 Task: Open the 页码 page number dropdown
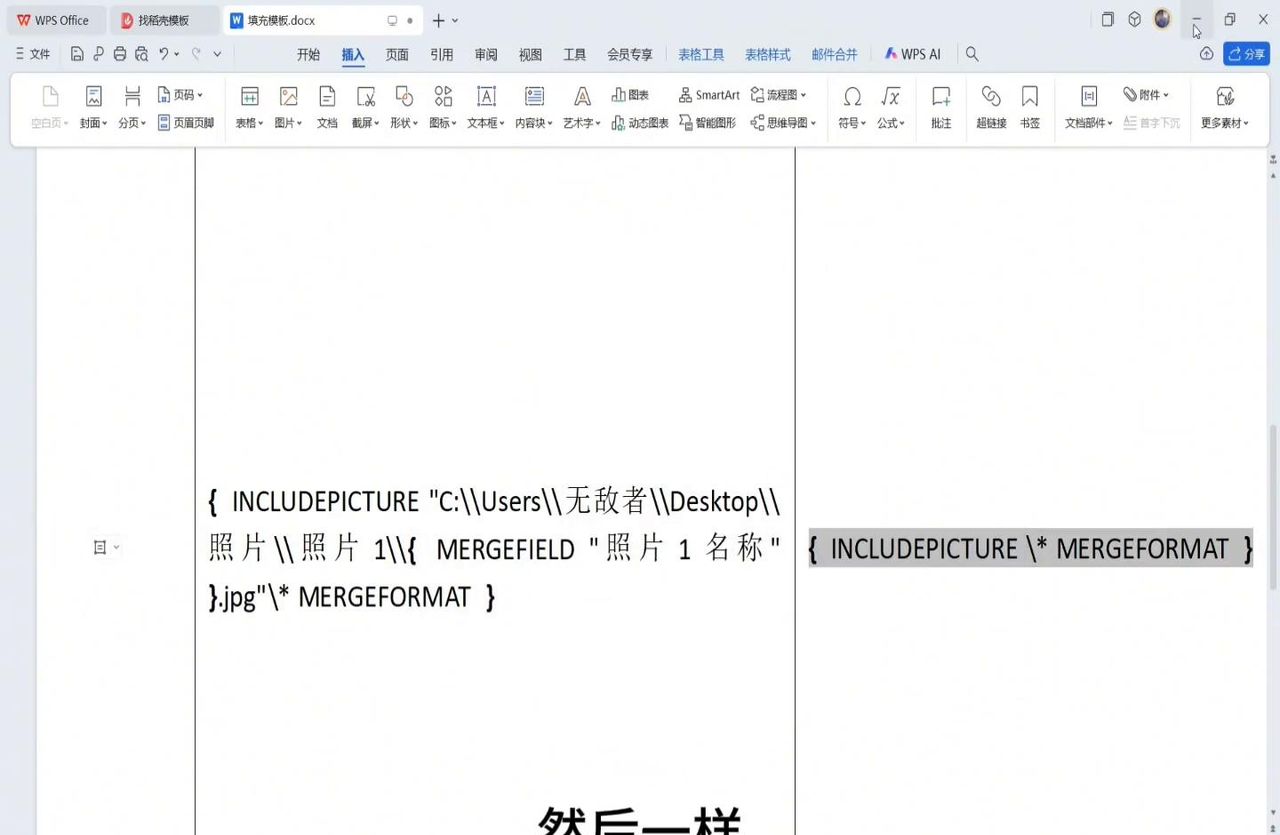click(183, 94)
